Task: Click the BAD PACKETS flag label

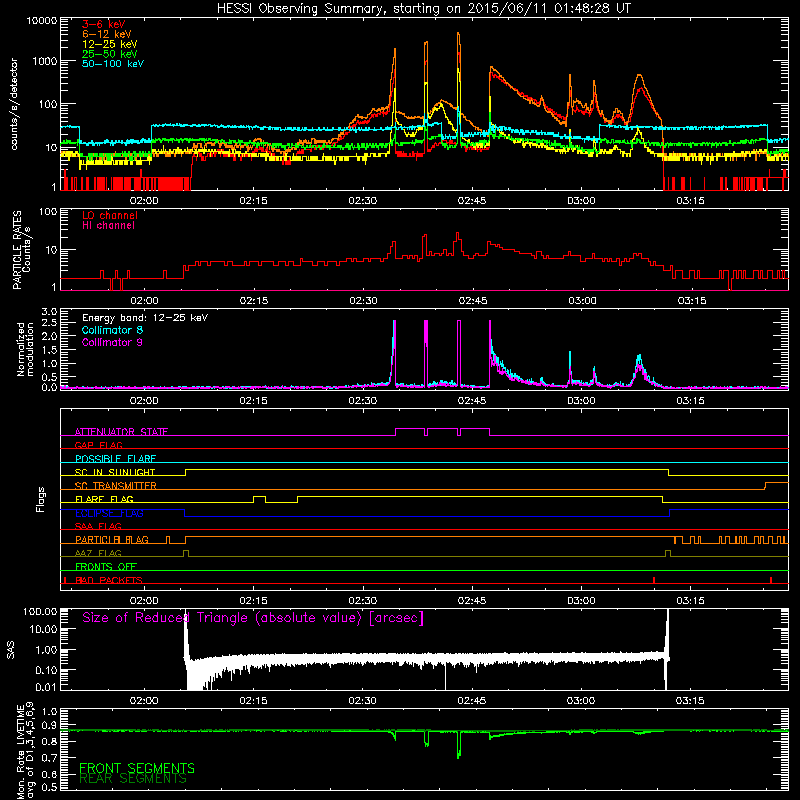Action: tap(109, 580)
